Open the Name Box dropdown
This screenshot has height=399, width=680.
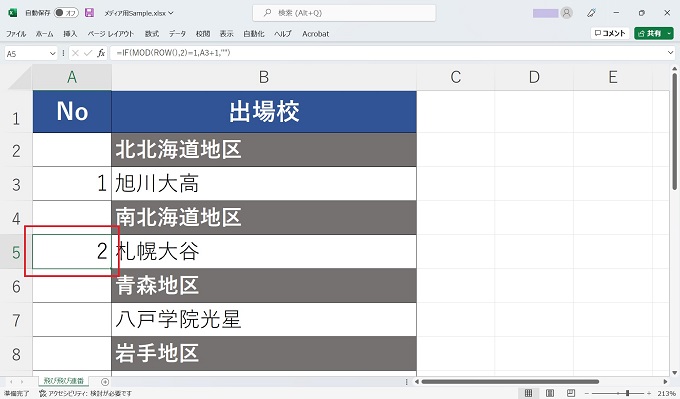pyautogui.click(x=52, y=53)
